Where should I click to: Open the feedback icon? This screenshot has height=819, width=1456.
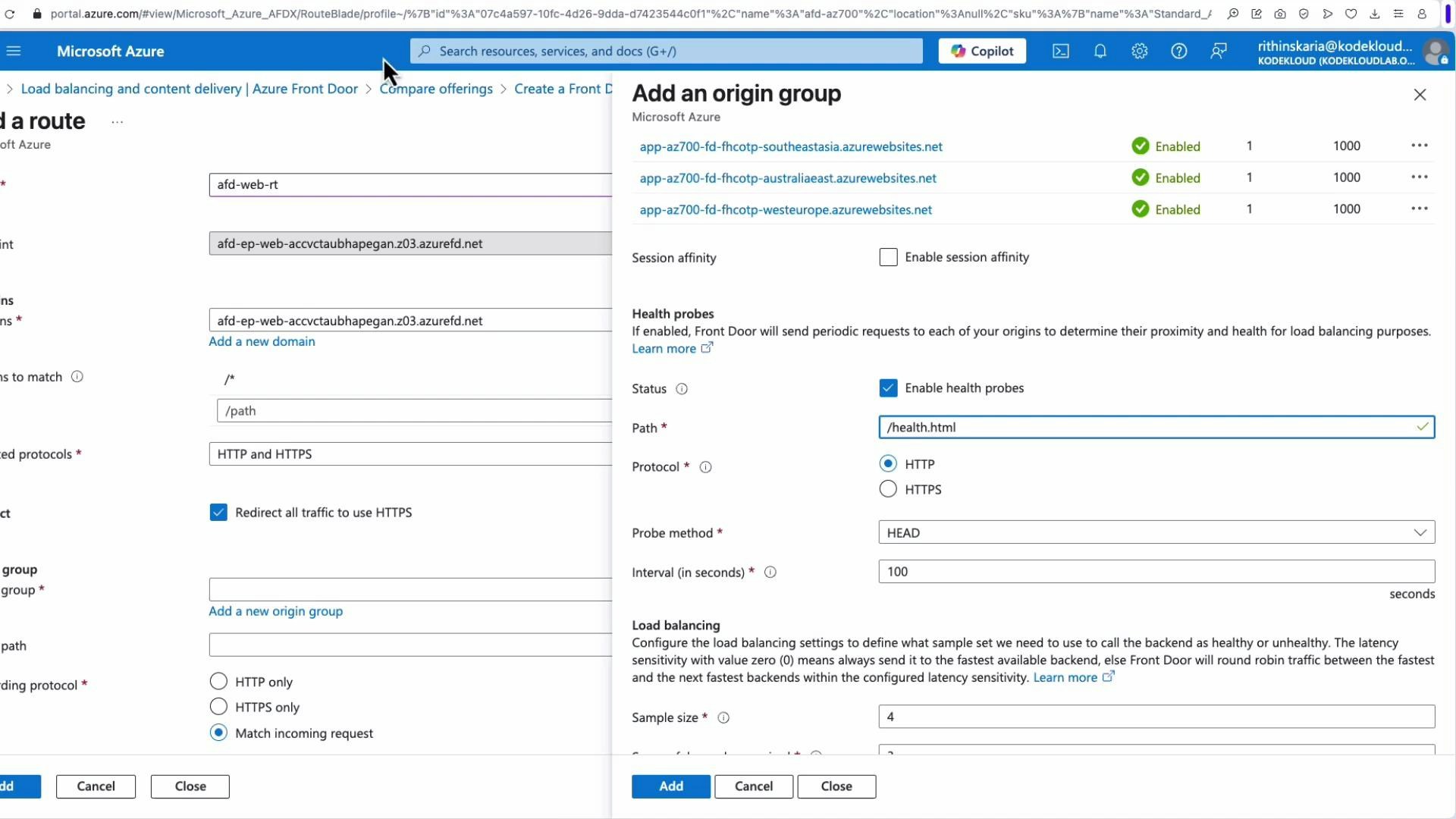click(1219, 51)
